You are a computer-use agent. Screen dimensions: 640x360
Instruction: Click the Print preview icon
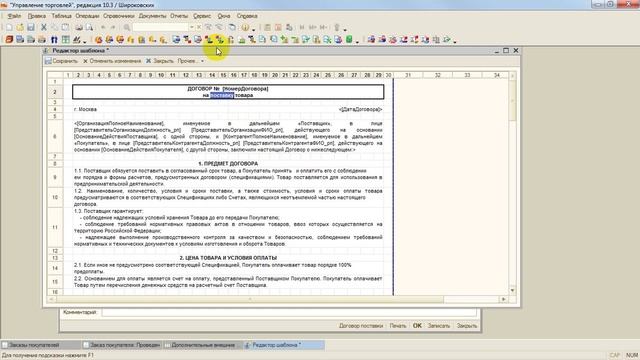click(x=89, y=27)
